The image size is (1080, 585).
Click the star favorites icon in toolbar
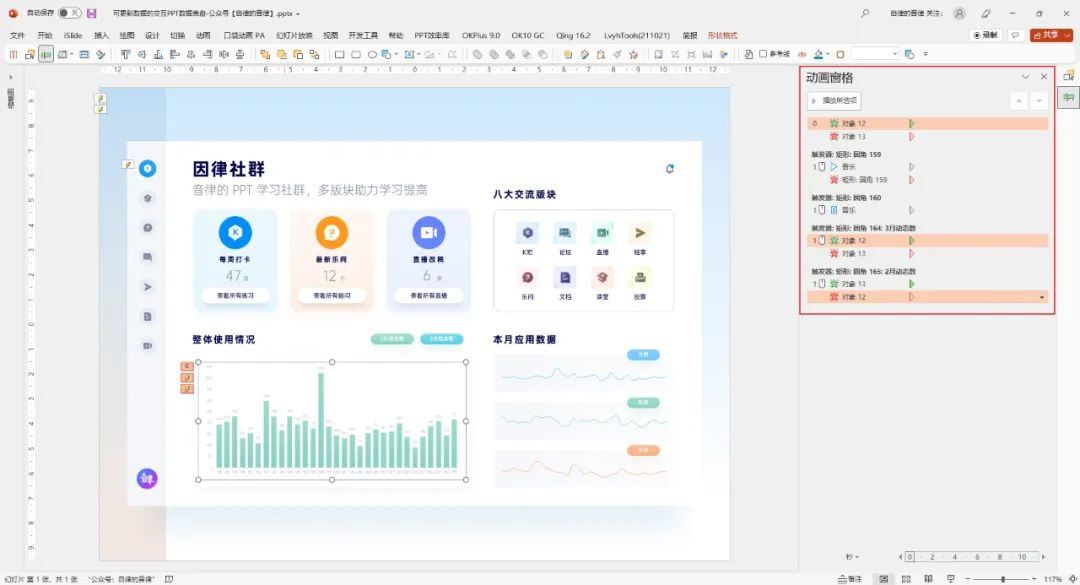[633, 54]
